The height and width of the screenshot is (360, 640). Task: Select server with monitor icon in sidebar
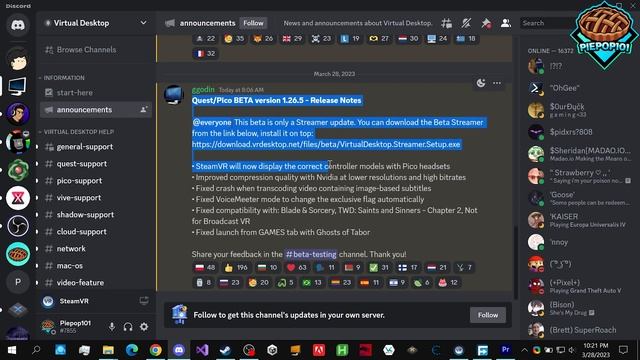tap(17, 86)
